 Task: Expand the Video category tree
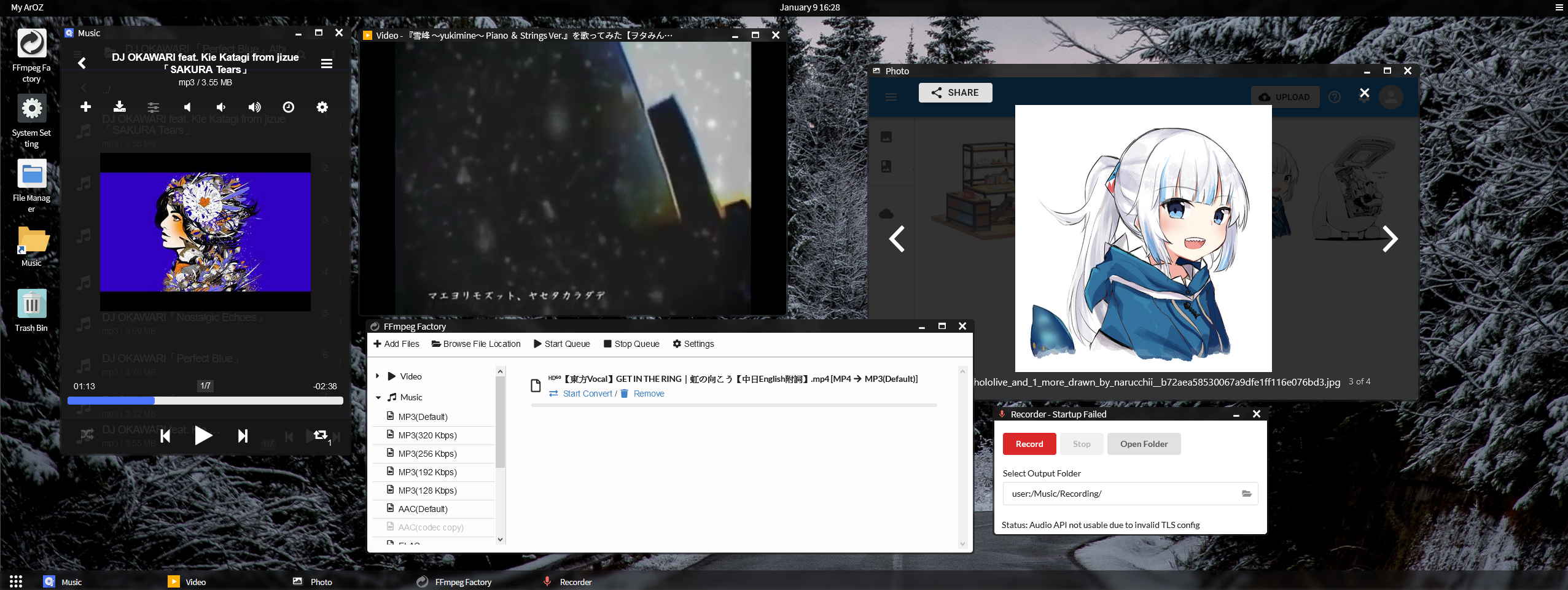(378, 376)
